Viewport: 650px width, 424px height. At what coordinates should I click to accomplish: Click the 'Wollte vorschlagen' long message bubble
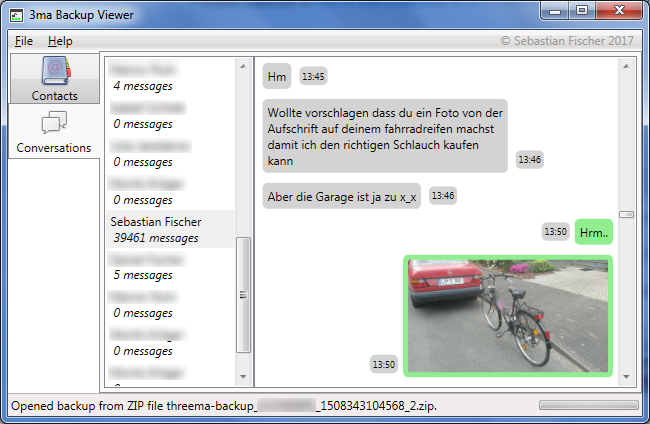pos(385,136)
